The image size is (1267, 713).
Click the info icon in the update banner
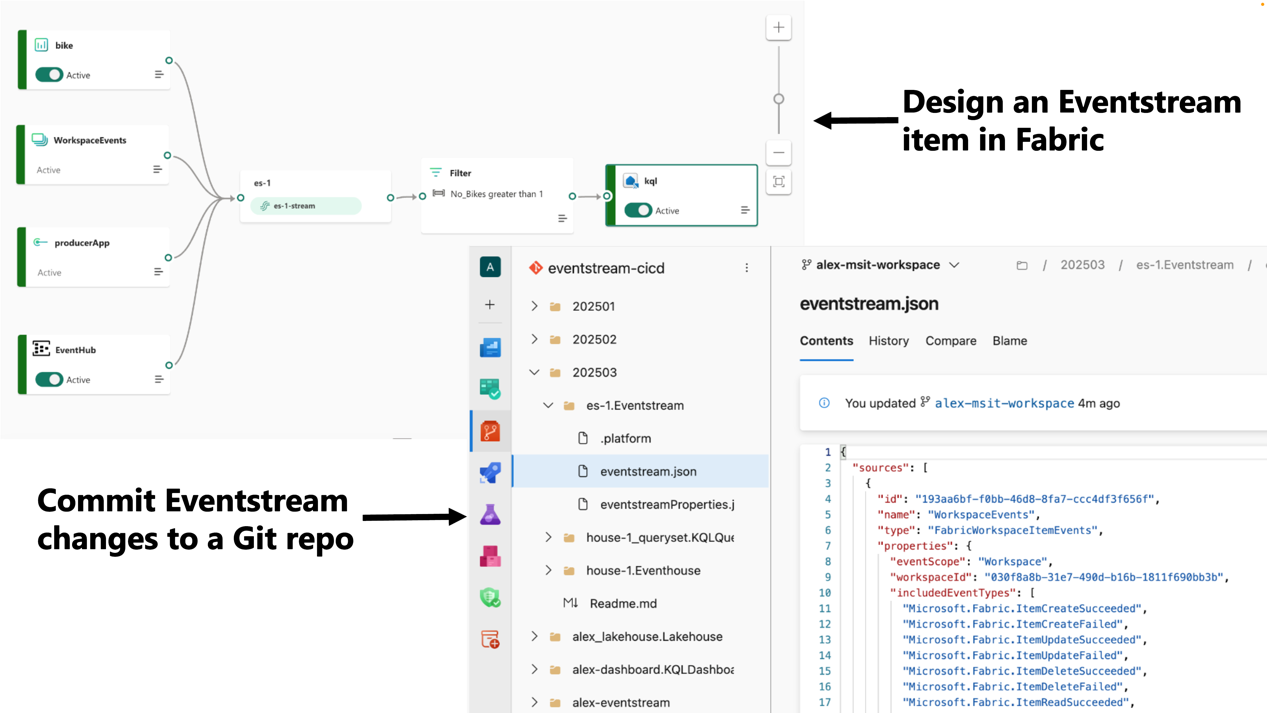(x=824, y=403)
